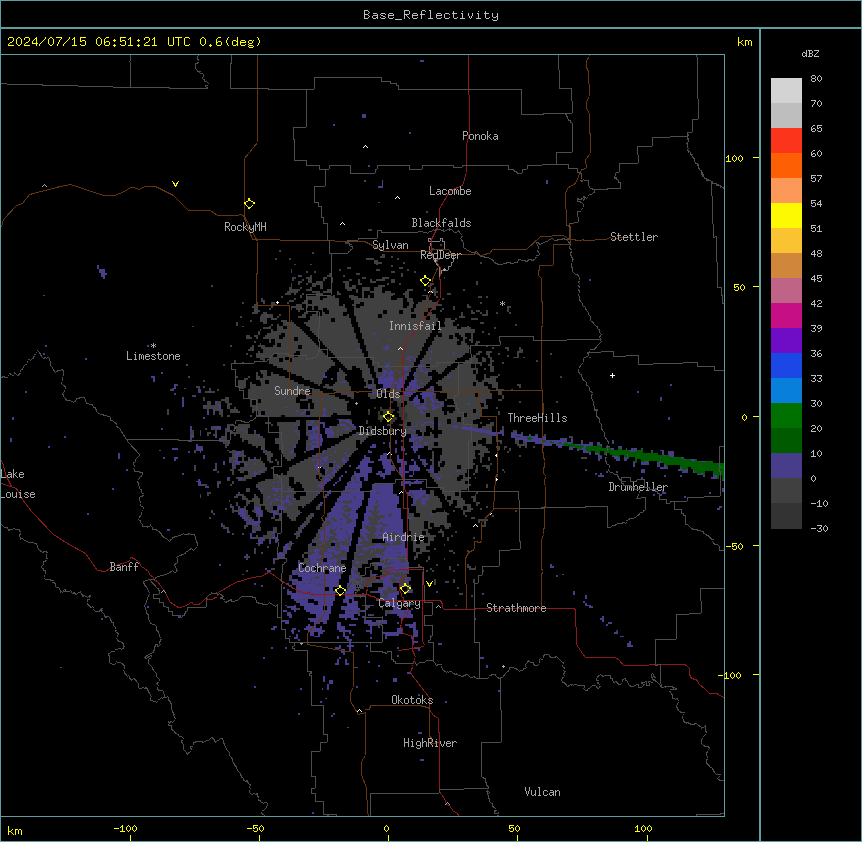Screen dimensions: 862x842
Task: Click the Base_Reflectivity title text
Action: [431, 15]
